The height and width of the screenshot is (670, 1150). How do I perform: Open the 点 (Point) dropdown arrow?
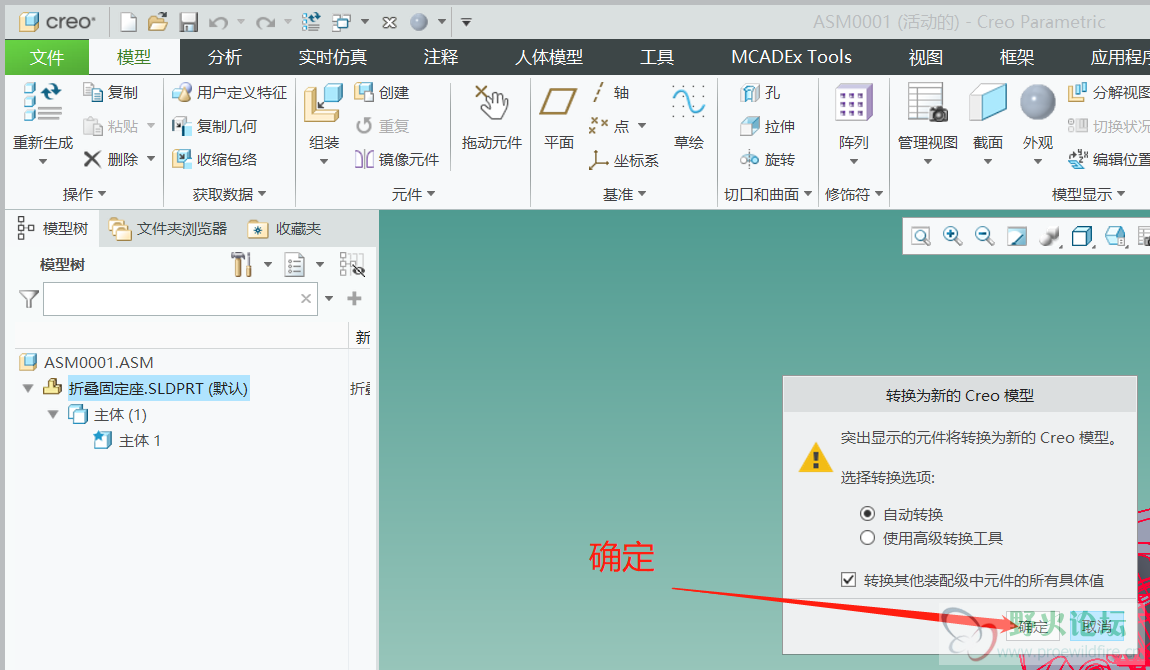642,126
